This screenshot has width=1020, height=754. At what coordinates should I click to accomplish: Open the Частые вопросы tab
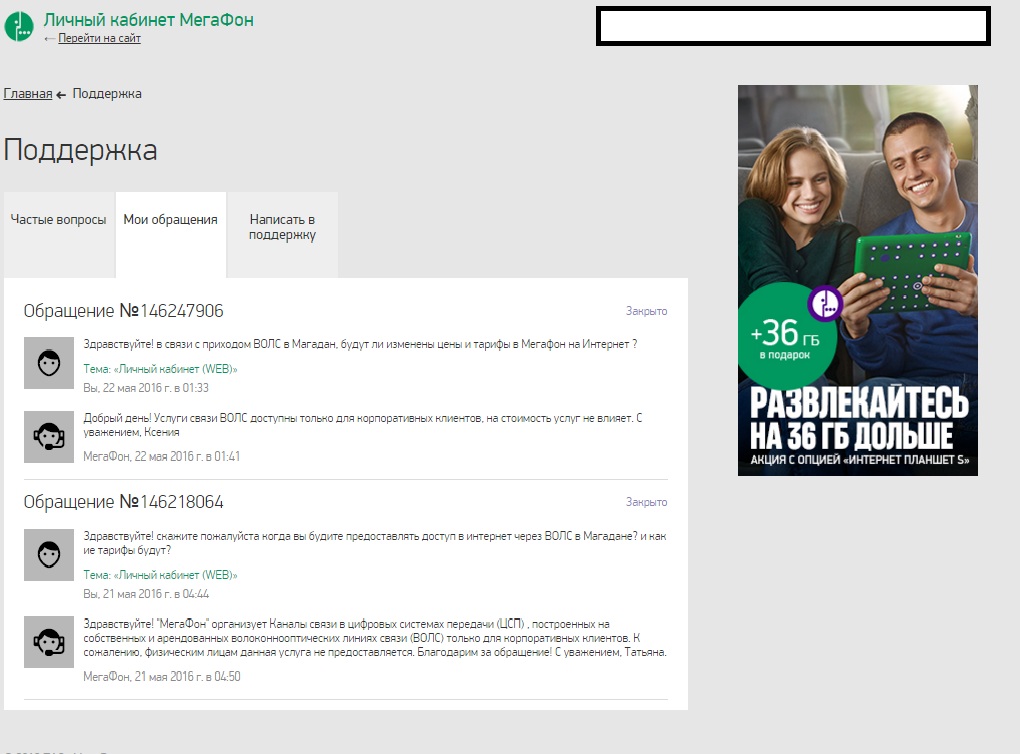click(59, 221)
